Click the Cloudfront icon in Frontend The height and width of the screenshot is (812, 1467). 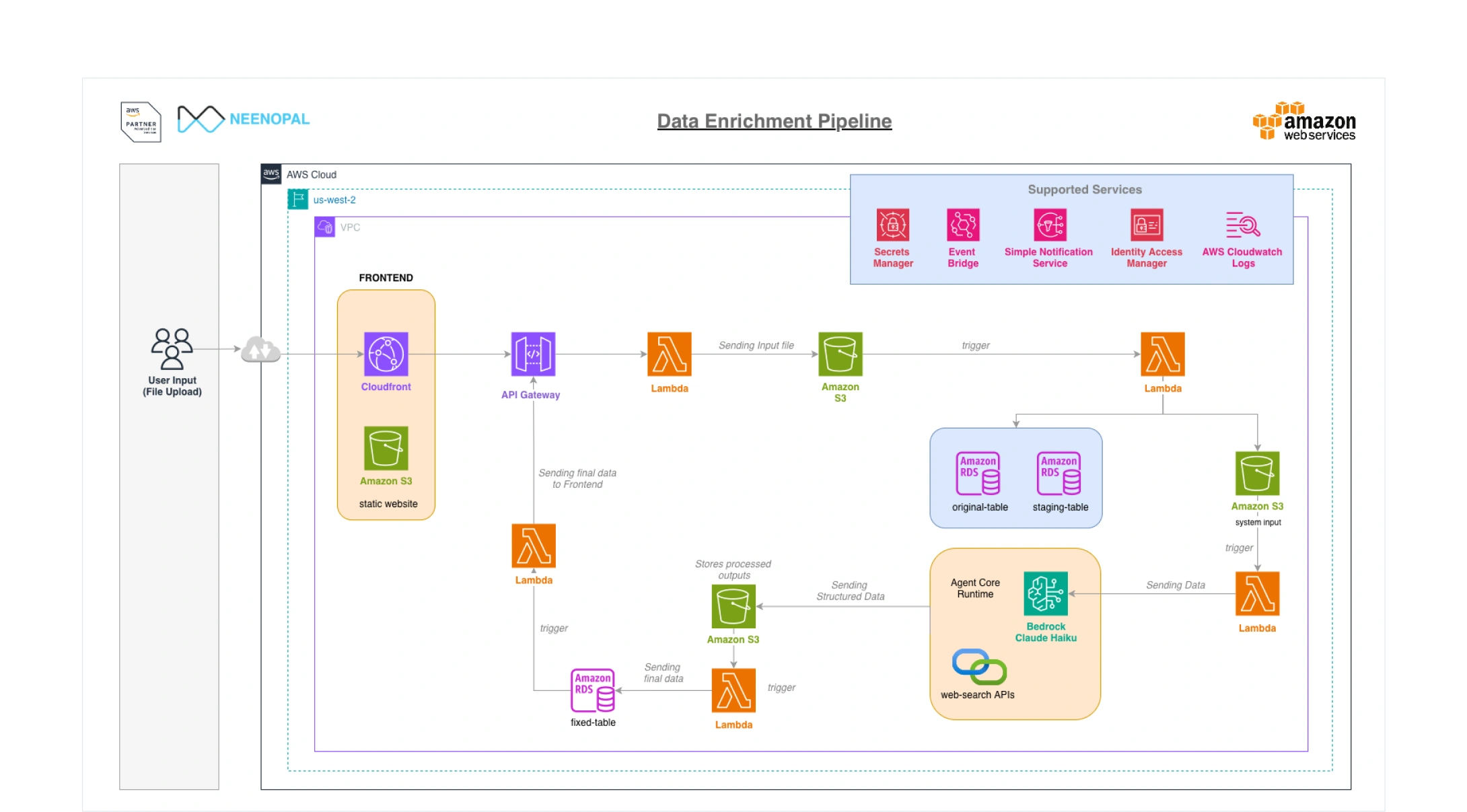386,354
